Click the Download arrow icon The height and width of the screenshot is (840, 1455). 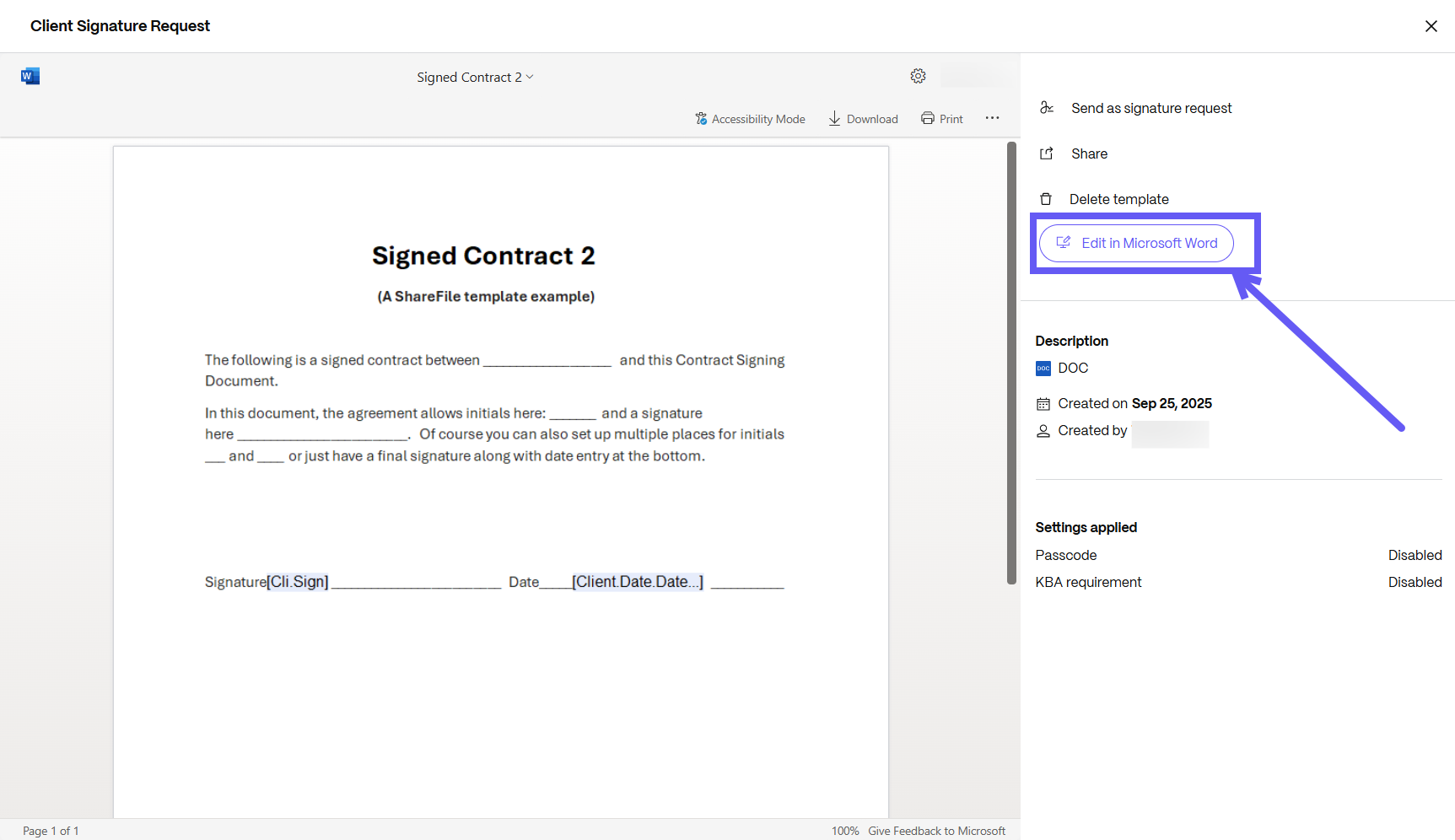pyautogui.click(x=834, y=119)
